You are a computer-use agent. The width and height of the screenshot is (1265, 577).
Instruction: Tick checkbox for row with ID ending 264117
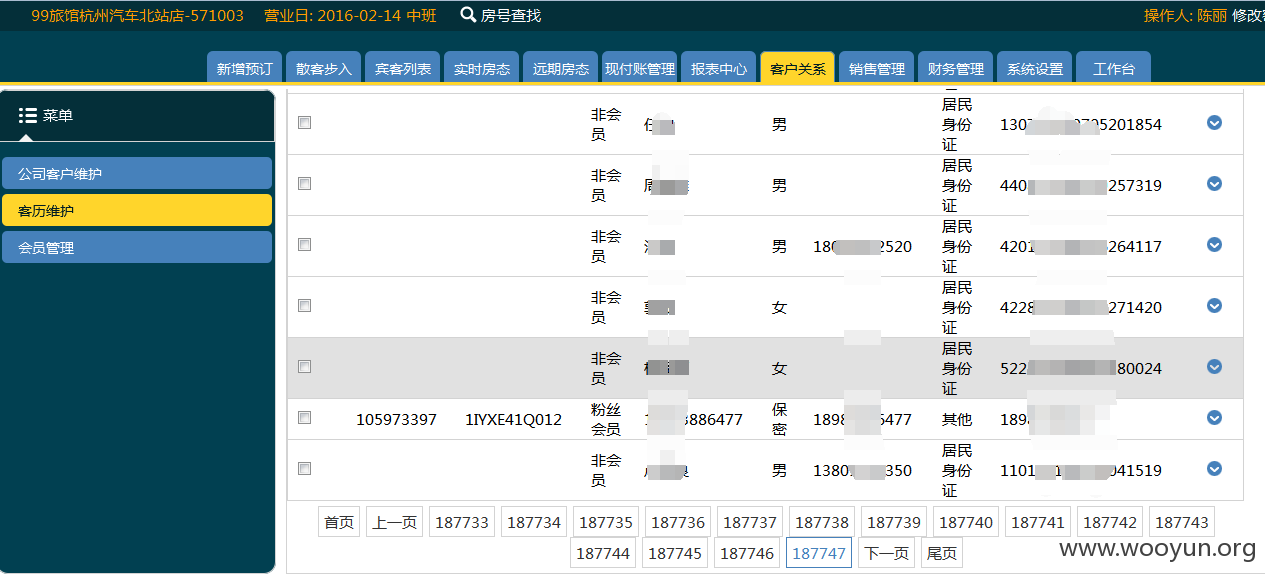coord(305,244)
